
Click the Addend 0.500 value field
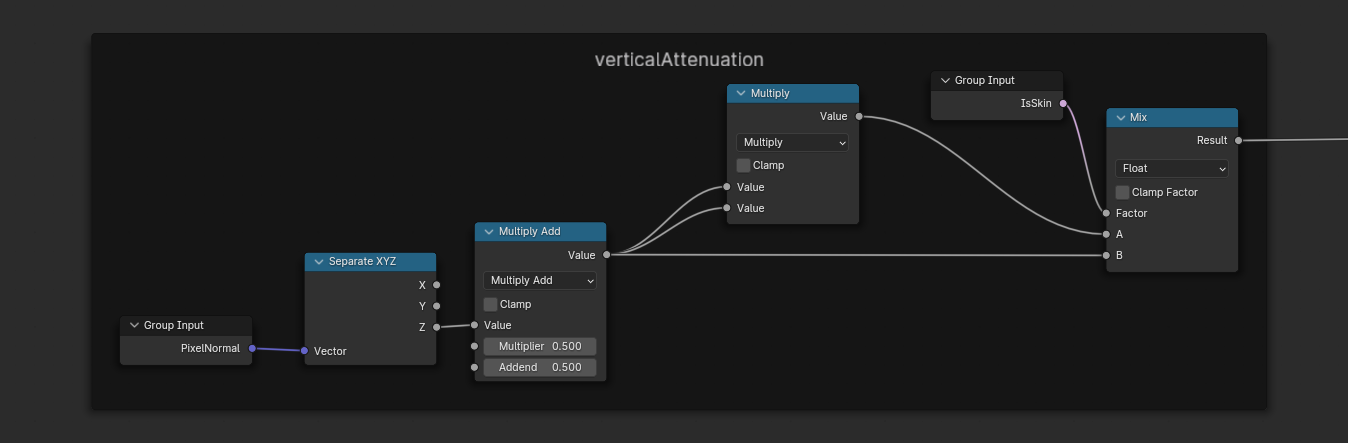point(539,367)
